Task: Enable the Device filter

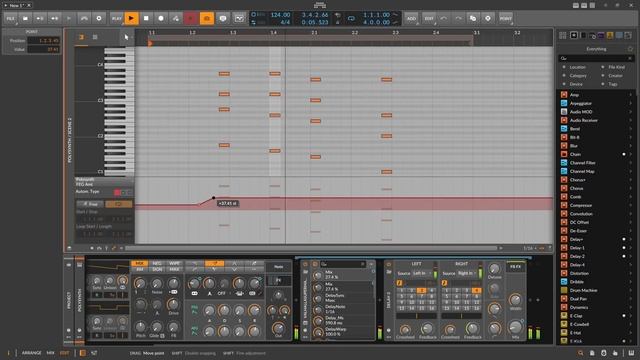Action: tap(576, 84)
